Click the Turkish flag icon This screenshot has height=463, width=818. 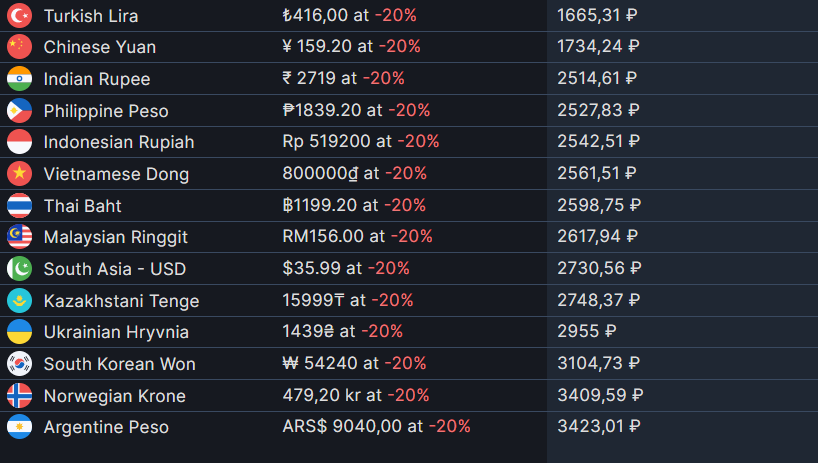click(19, 16)
